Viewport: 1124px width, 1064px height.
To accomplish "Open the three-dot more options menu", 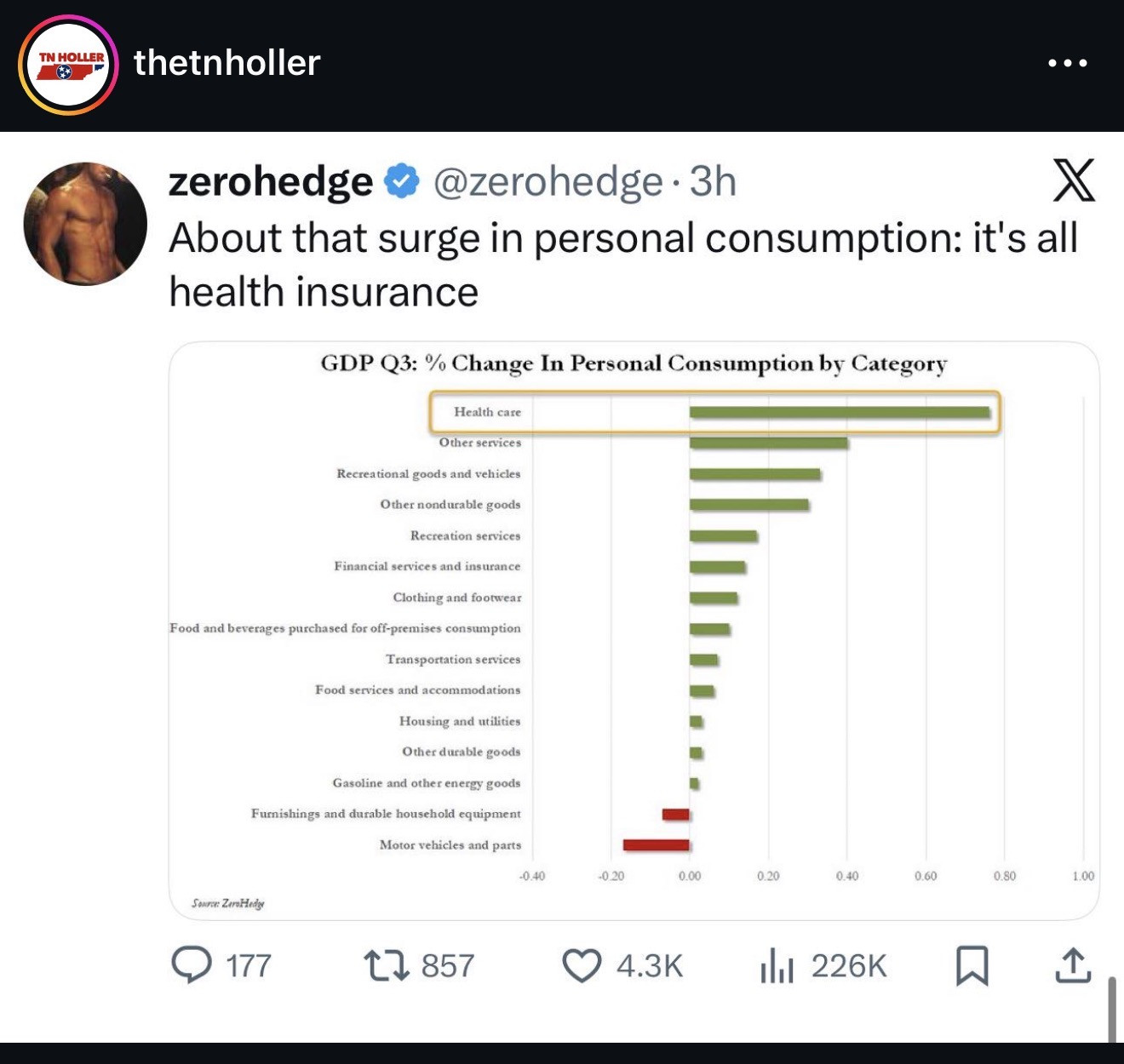I will 1068,63.
